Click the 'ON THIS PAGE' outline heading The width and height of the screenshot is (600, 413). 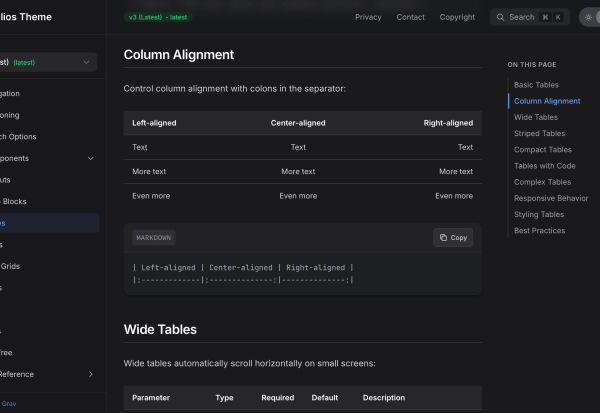(532, 65)
